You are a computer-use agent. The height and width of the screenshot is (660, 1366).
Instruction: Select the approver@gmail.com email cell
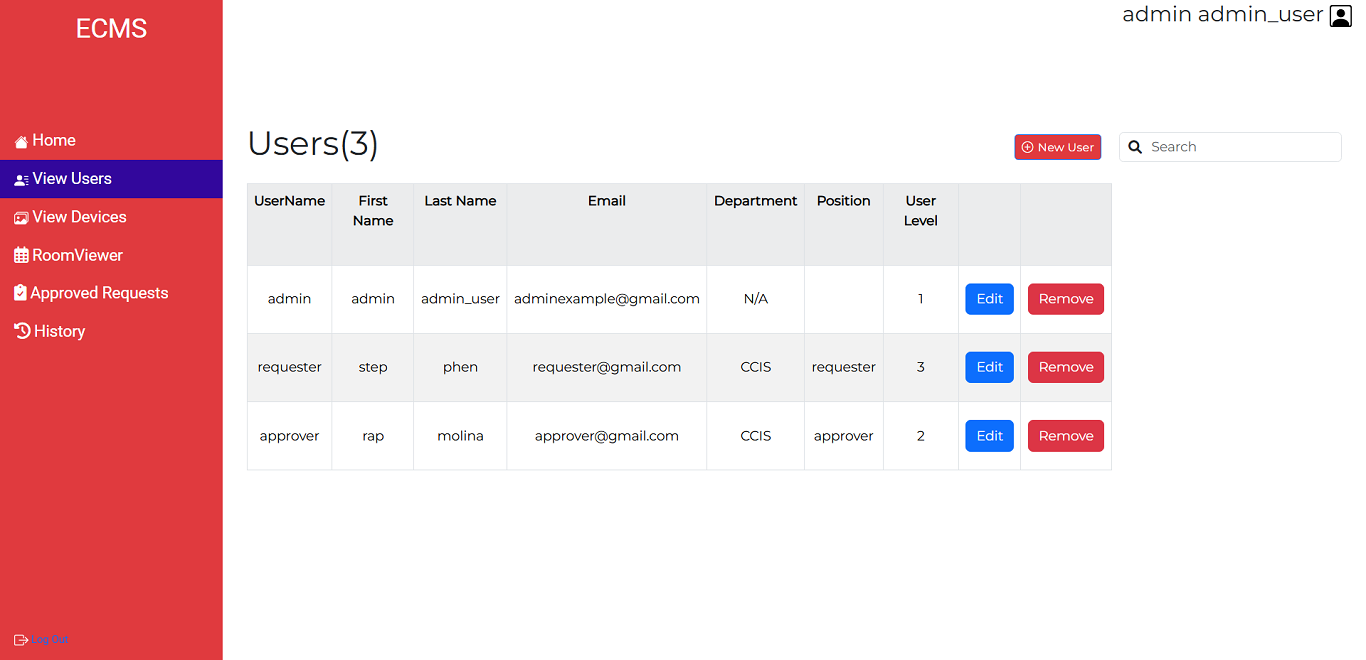(607, 436)
